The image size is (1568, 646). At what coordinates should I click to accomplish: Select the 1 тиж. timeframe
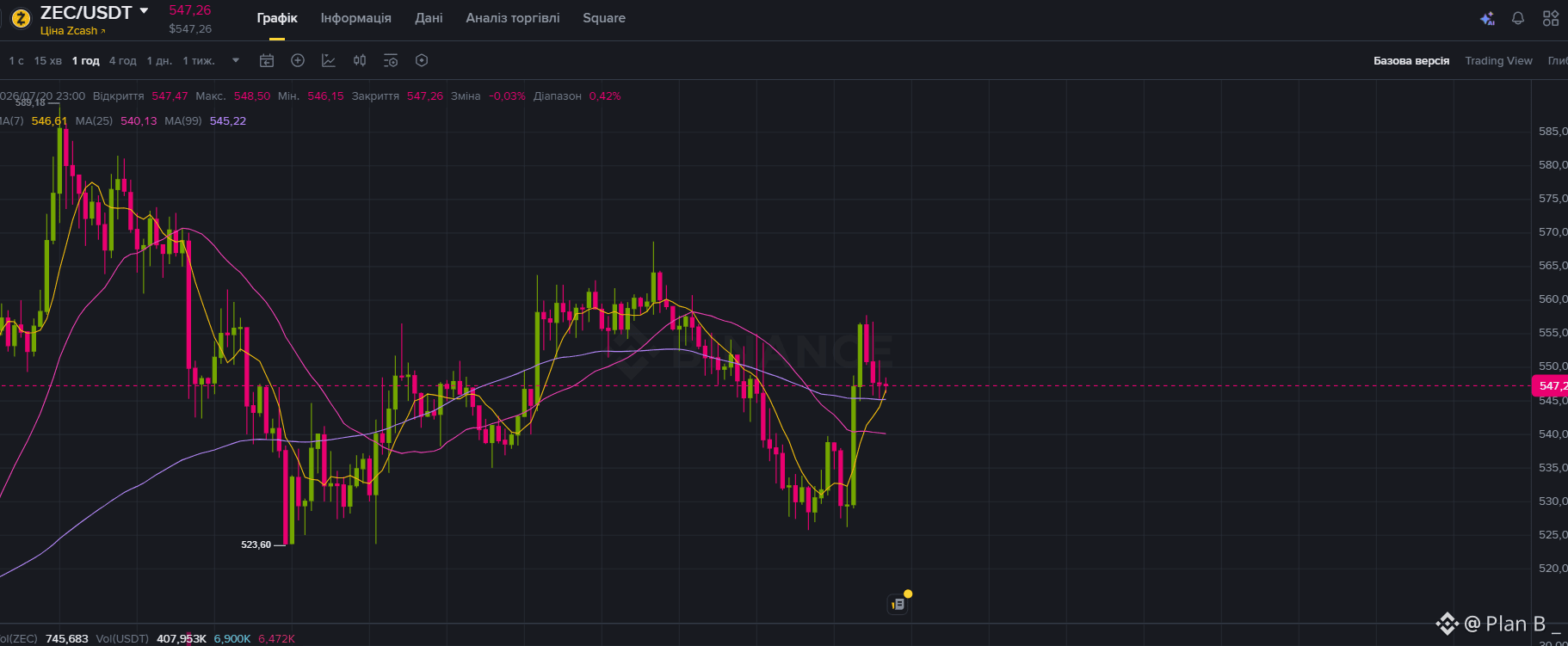point(199,61)
